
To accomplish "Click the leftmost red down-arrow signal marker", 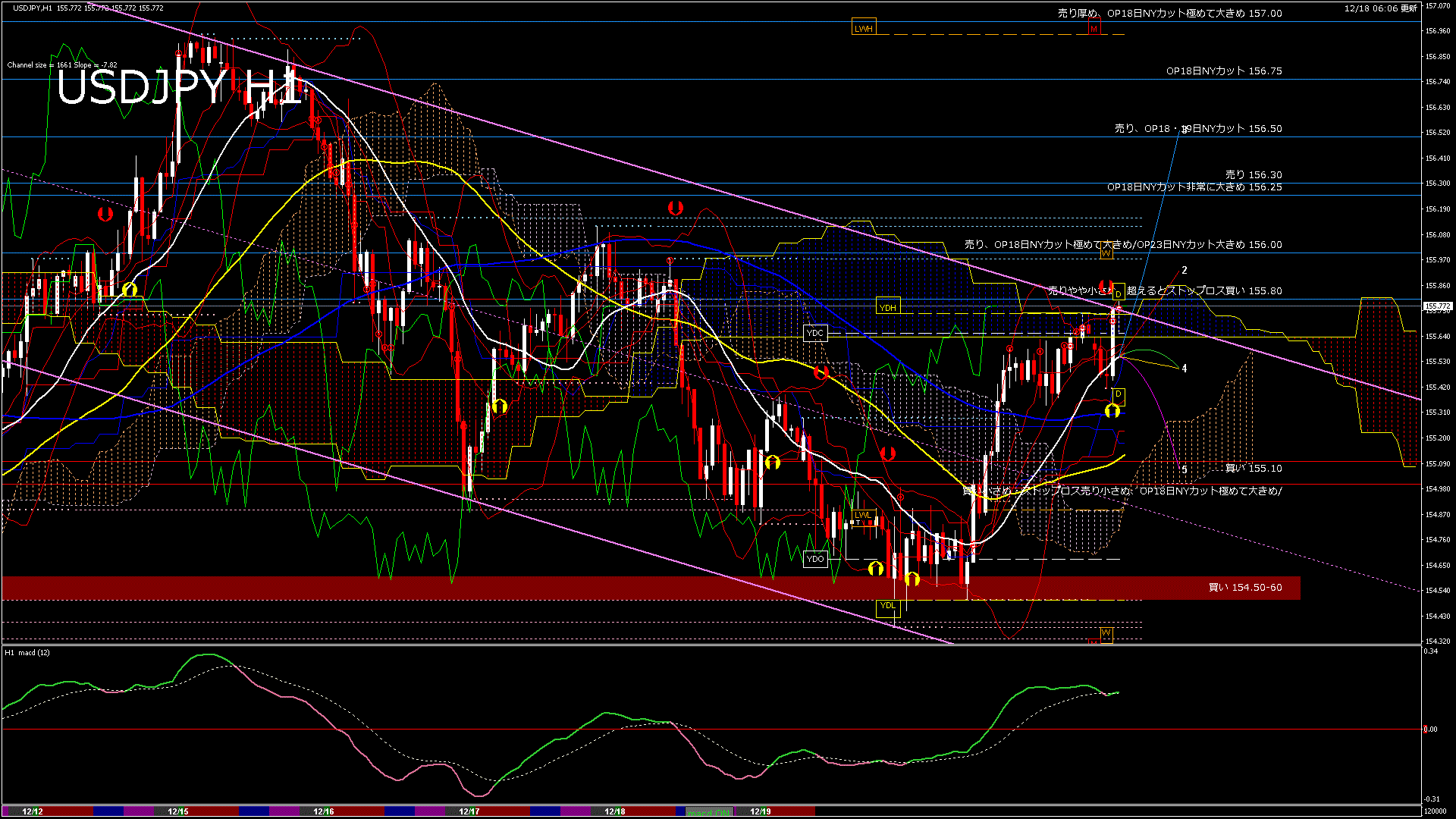I will (105, 214).
